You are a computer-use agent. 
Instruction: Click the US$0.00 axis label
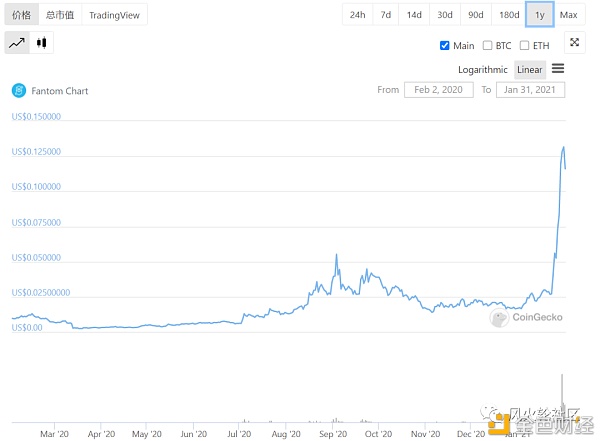[x=27, y=328]
